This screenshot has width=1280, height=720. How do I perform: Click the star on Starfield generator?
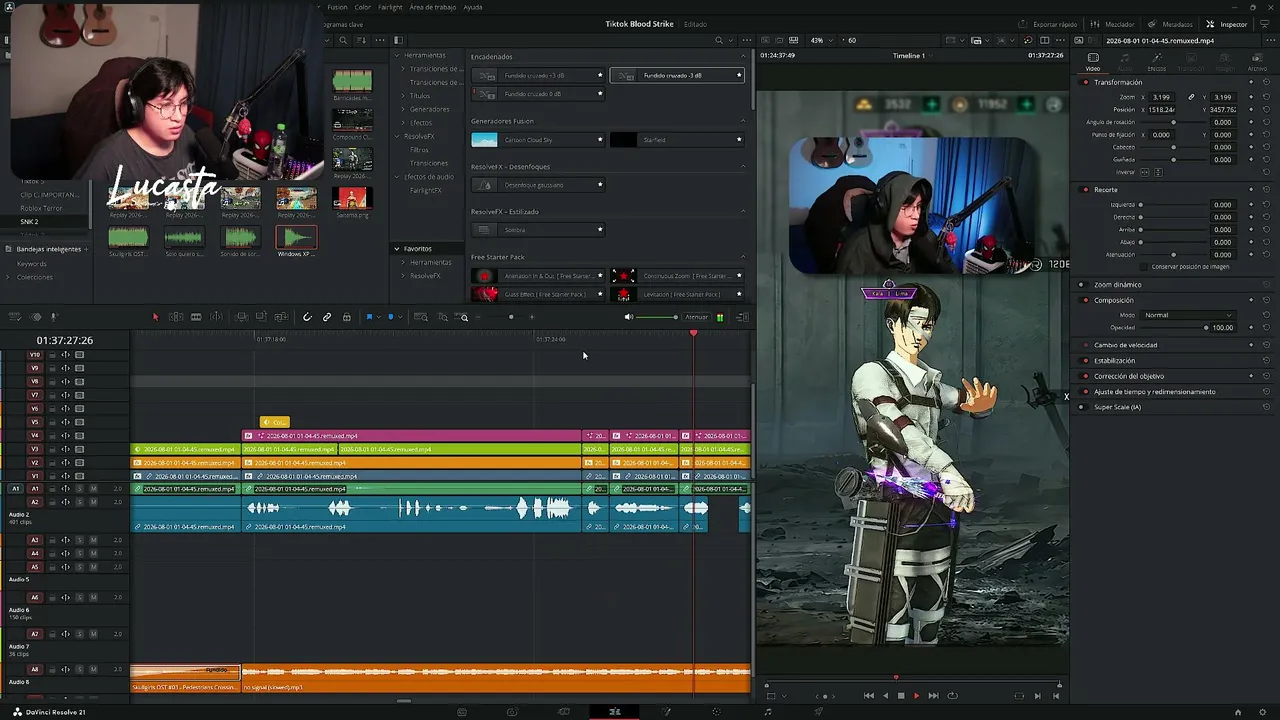(x=739, y=140)
